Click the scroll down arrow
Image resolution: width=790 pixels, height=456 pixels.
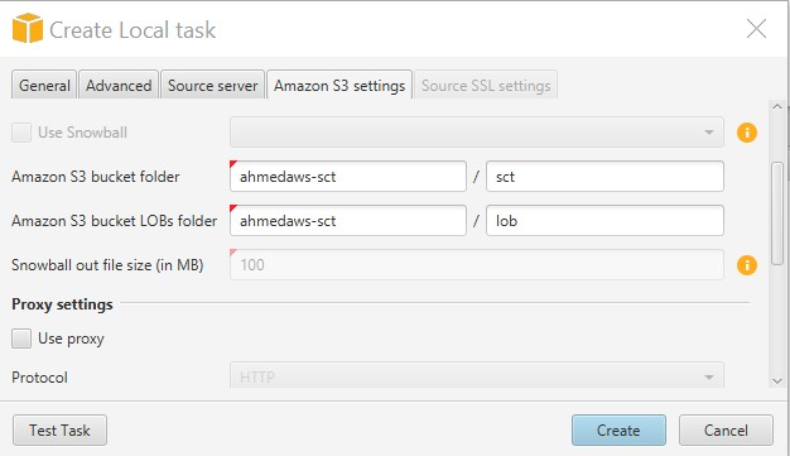coord(777,380)
